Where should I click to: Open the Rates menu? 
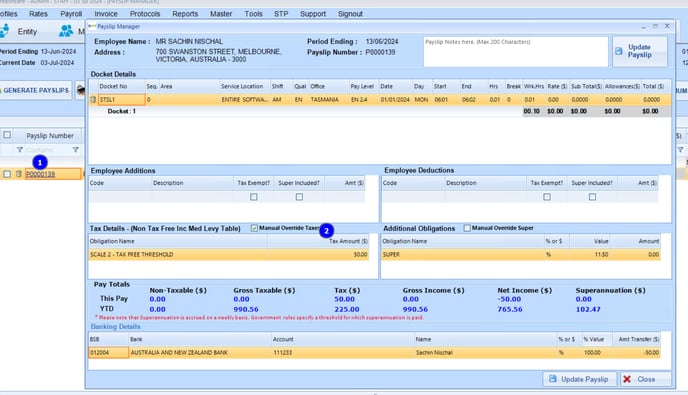coord(38,14)
